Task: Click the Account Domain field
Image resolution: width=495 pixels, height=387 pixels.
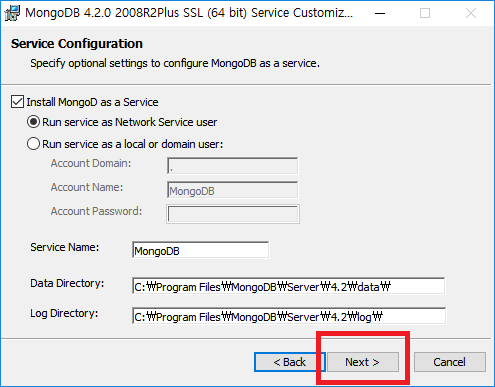Action: 232,166
